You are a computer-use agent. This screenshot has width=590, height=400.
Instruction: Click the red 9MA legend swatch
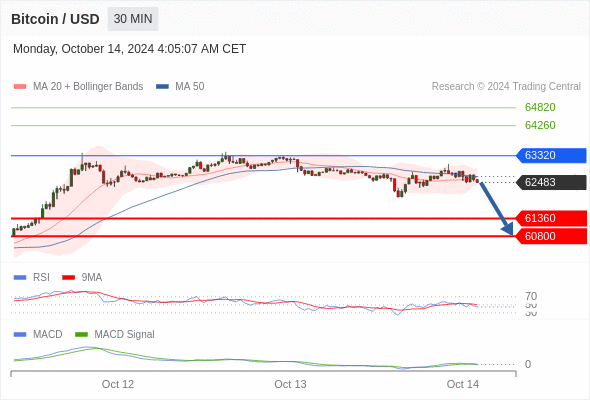pyautogui.click(x=68, y=278)
